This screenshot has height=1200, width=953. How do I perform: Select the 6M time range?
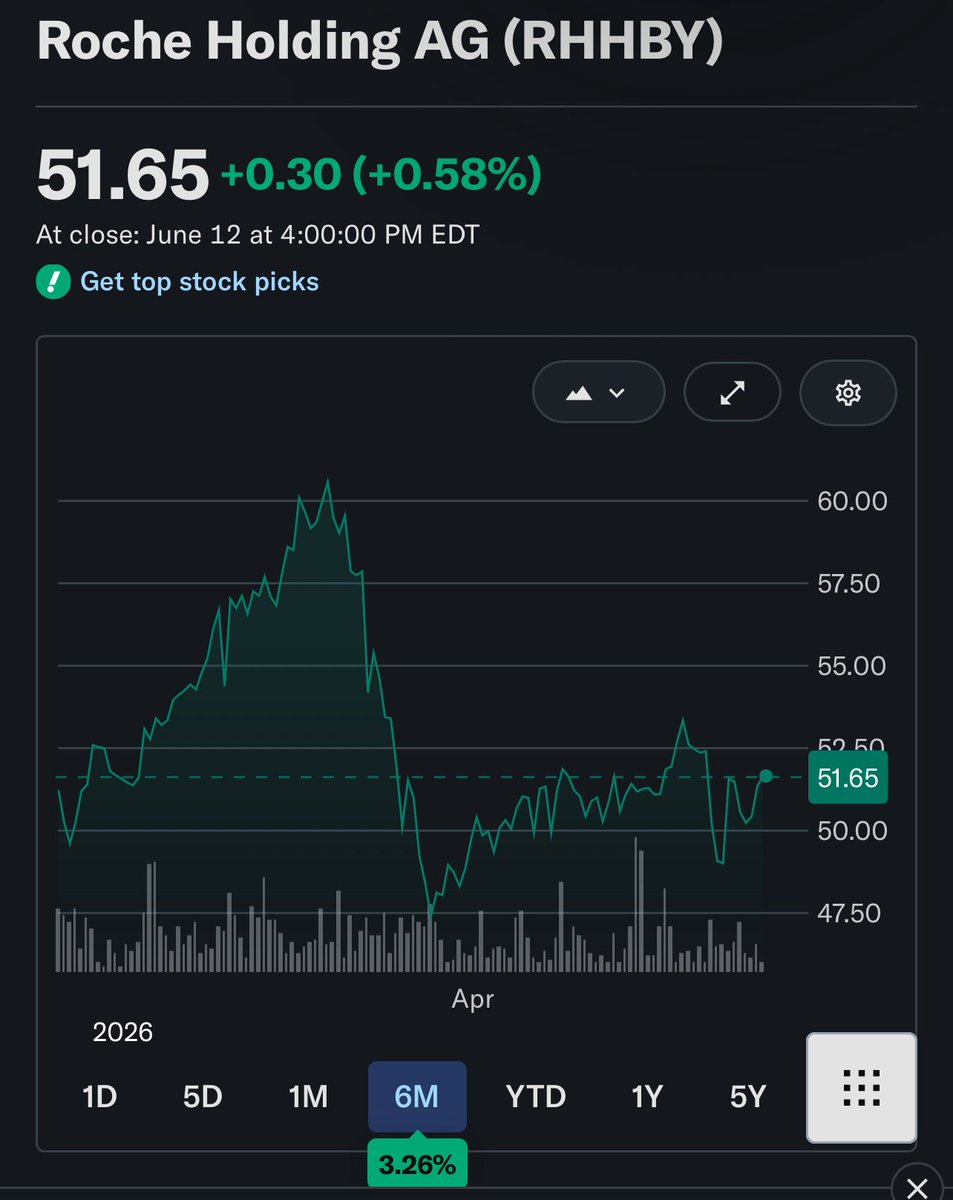click(x=417, y=1097)
